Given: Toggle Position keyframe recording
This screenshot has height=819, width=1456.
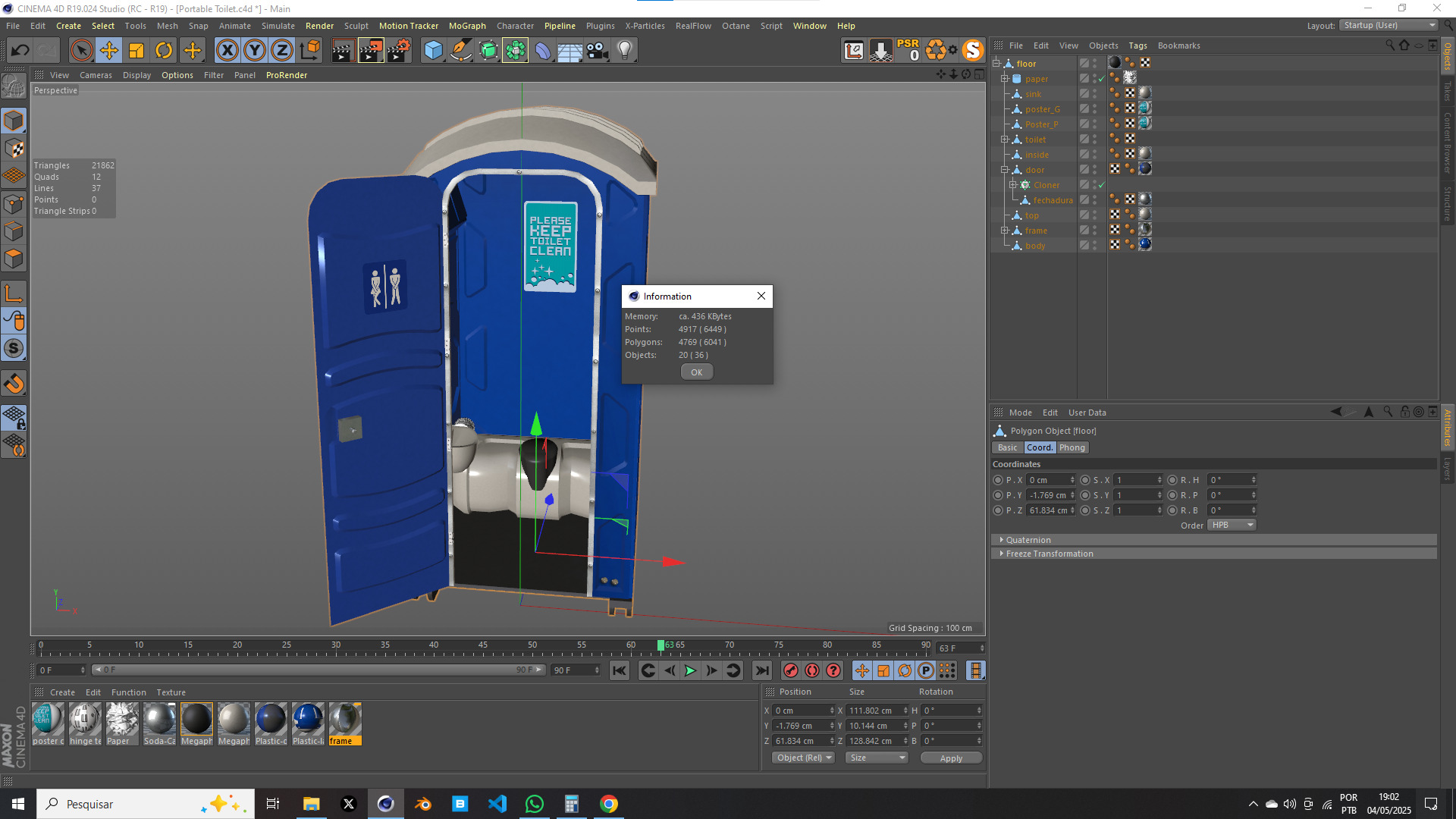Looking at the screenshot, I should [x=862, y=670].
